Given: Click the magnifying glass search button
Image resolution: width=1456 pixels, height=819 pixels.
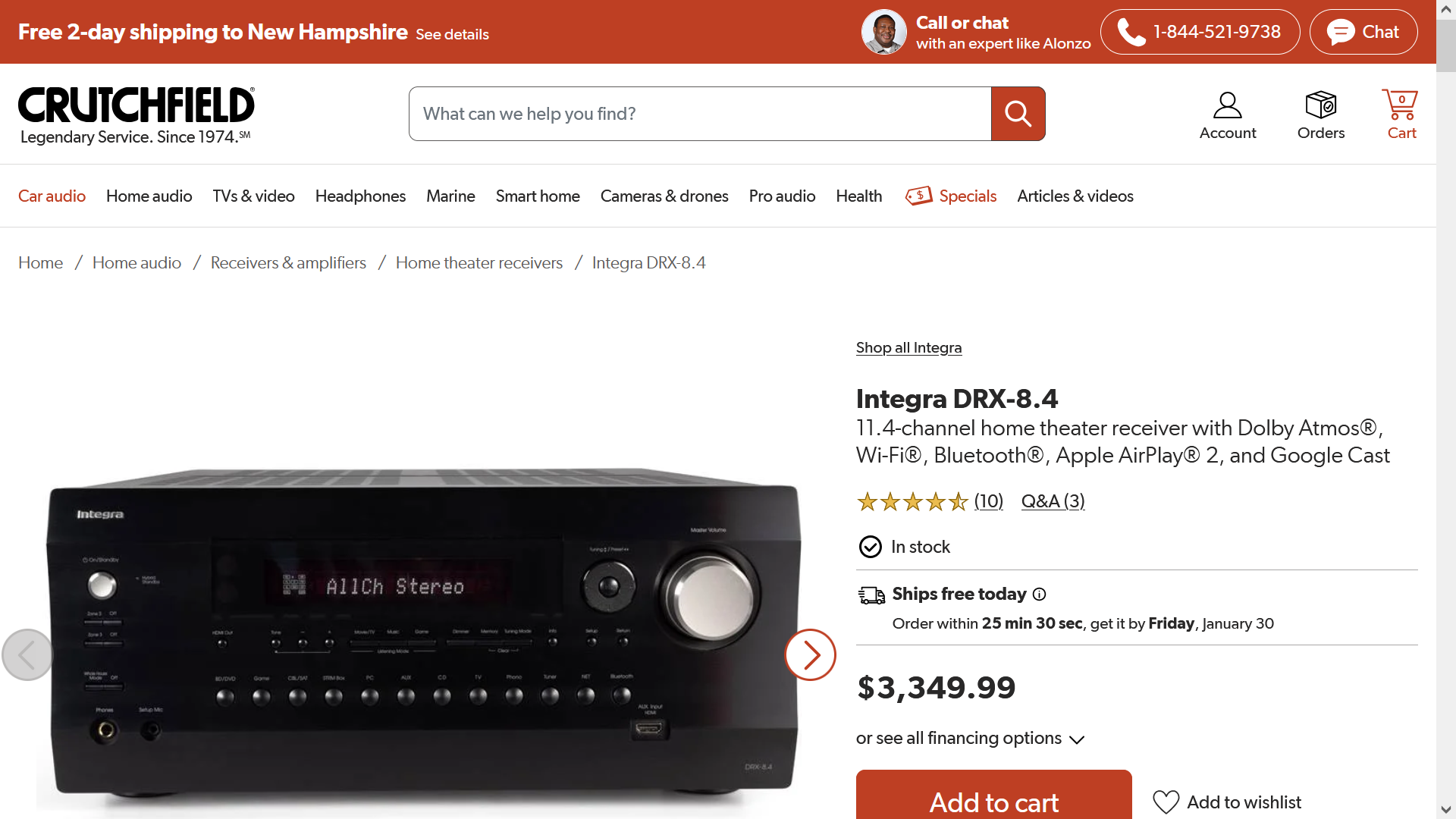Looking at the screenshot, I should click(1018, 114).
